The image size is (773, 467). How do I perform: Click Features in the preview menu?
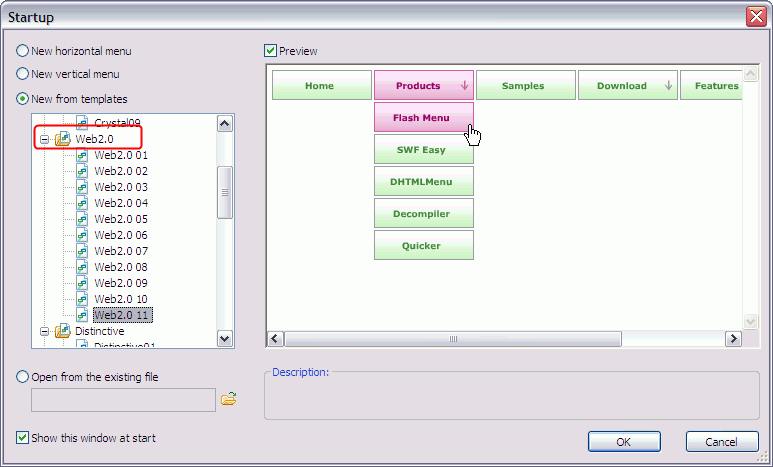pos(711,85)
